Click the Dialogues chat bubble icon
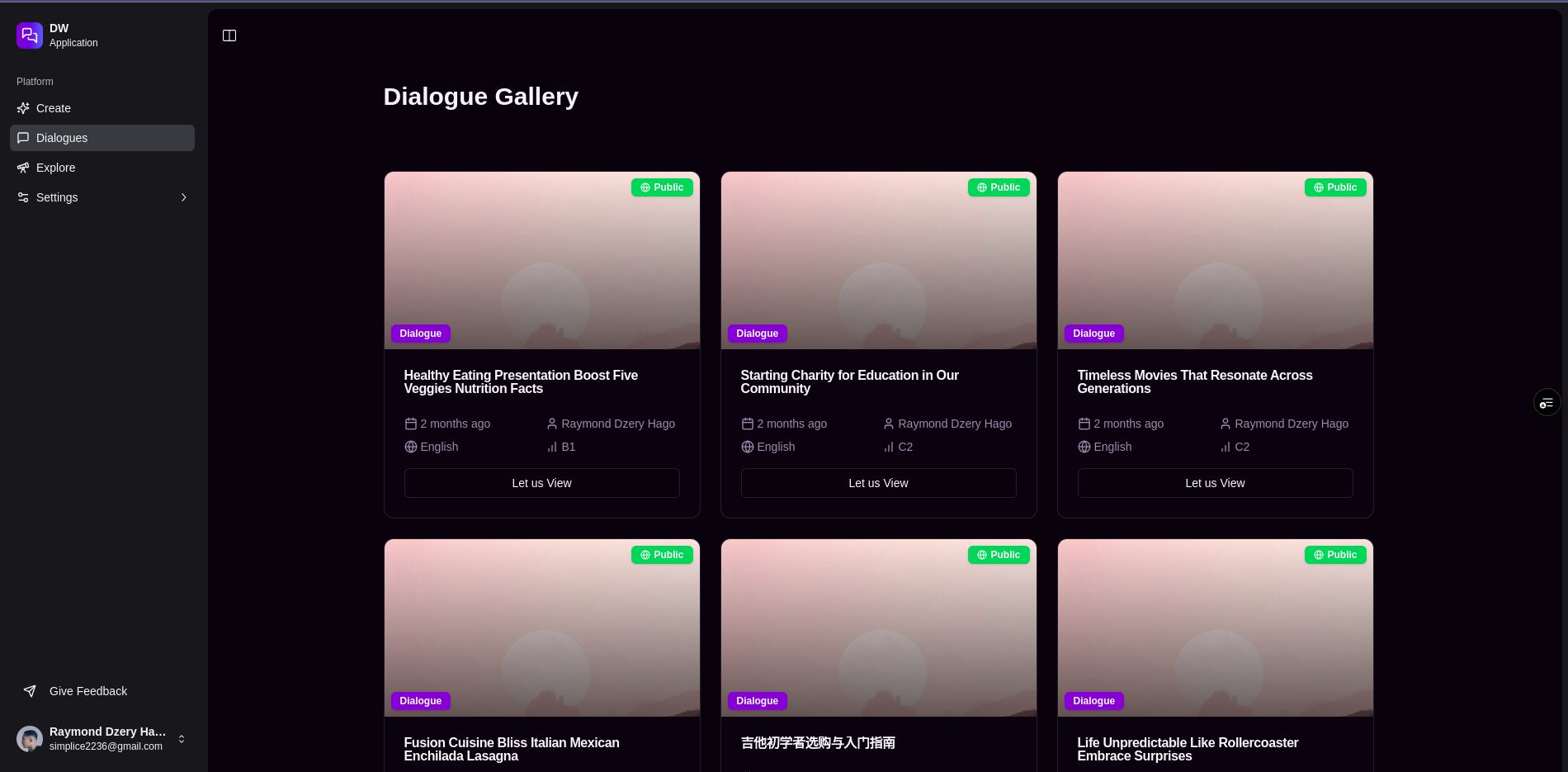1568x772 pixels. tap(23, 138)
